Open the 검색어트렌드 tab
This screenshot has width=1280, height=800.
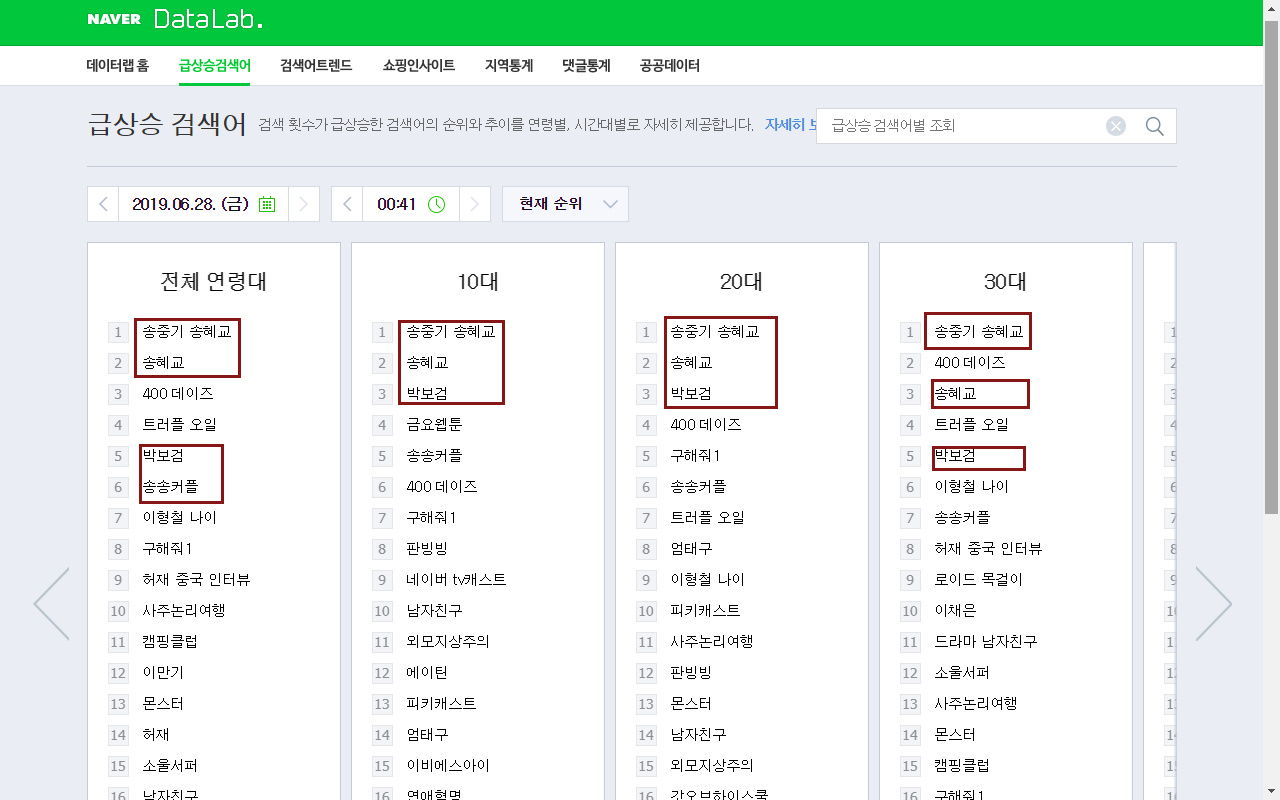tap(316, 66)
